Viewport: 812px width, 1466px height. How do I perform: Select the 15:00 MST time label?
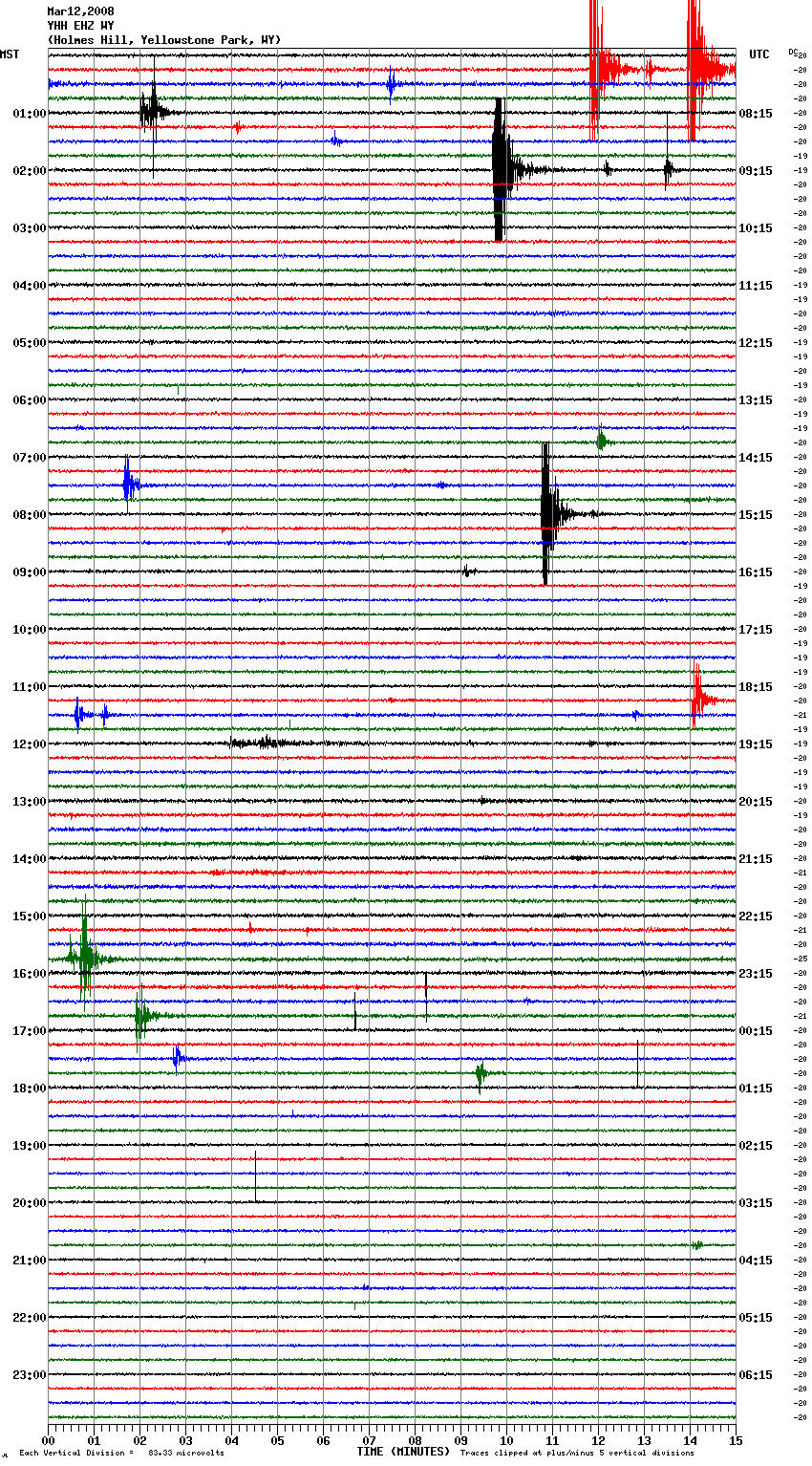click(x=30, y=916)
